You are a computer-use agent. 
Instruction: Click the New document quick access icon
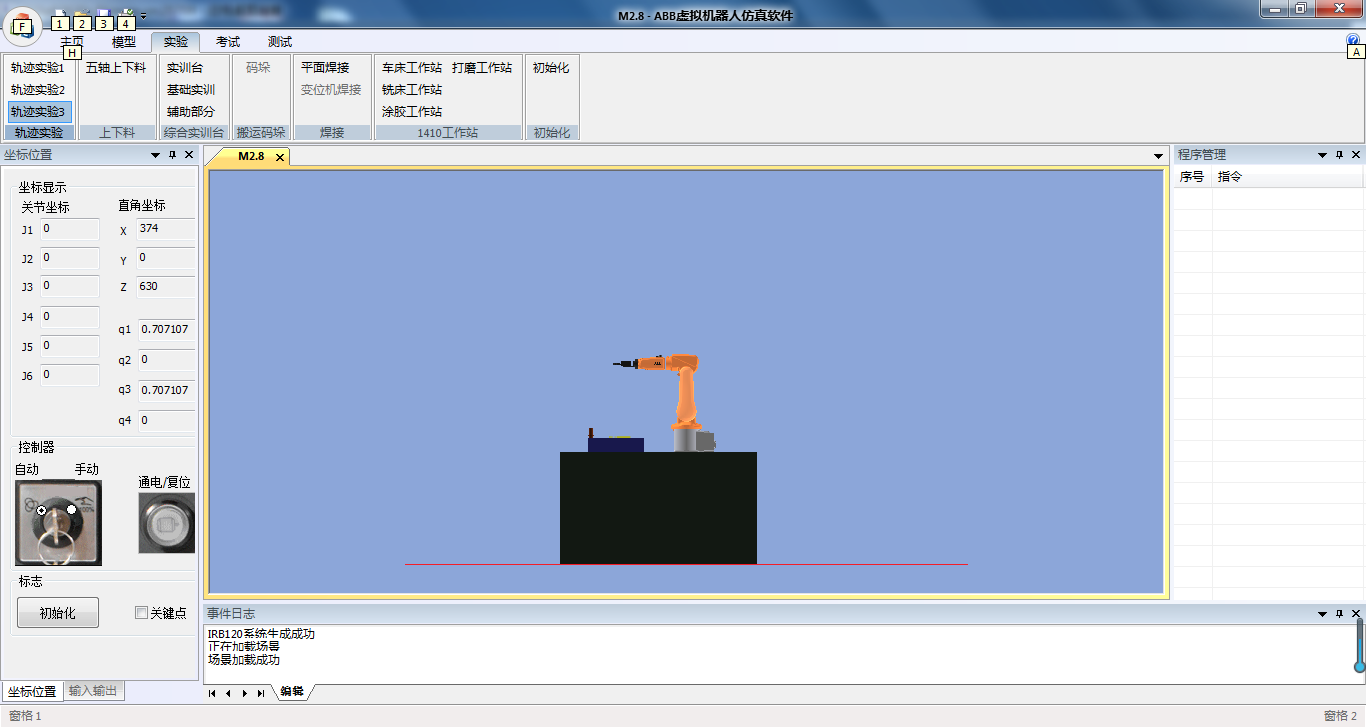click(x=60, y=16)
